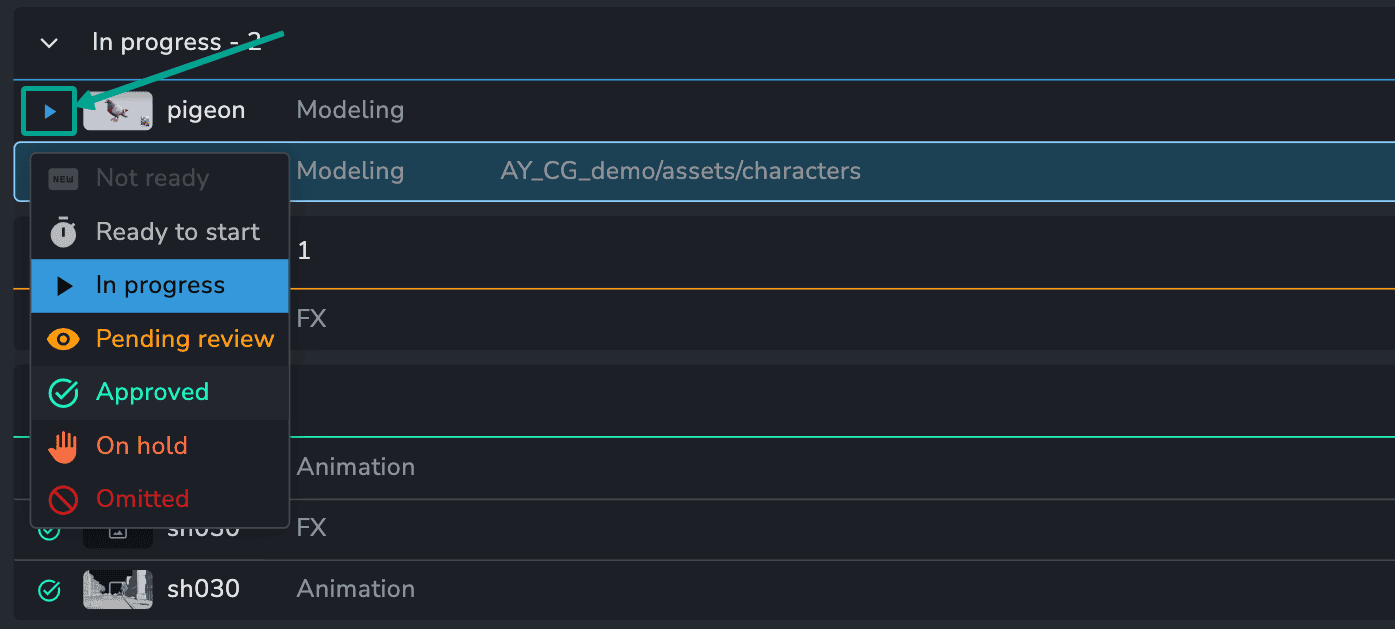The image size is (1395, 629).
Task: Click the sh030 Animation thumbnail
Action: coord(117,590)
